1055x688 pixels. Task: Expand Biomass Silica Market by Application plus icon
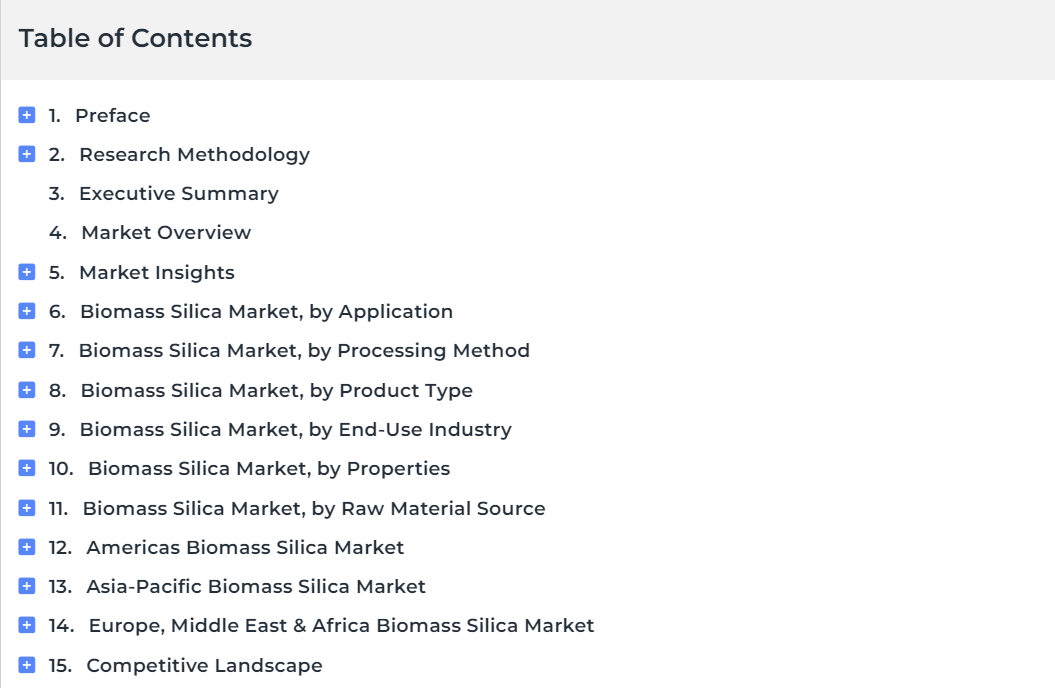pos(27,311)
